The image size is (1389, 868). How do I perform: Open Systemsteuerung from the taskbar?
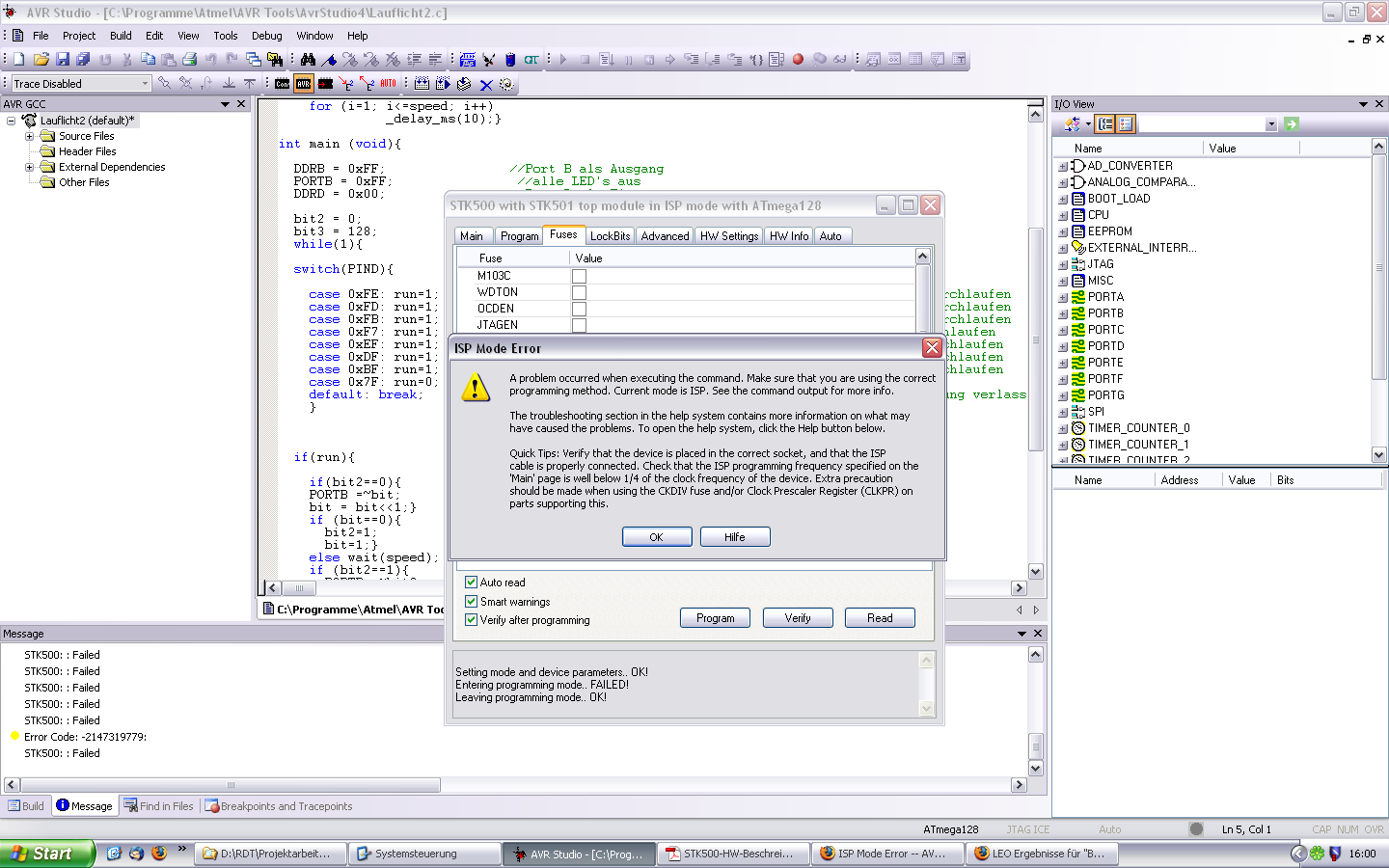coord(423,854)
